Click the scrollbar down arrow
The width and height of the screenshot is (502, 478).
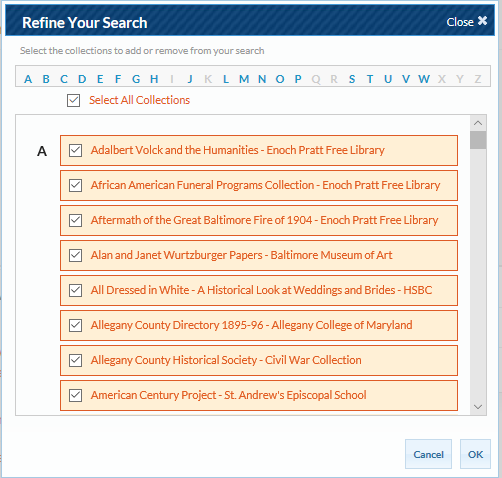[478, 407]
